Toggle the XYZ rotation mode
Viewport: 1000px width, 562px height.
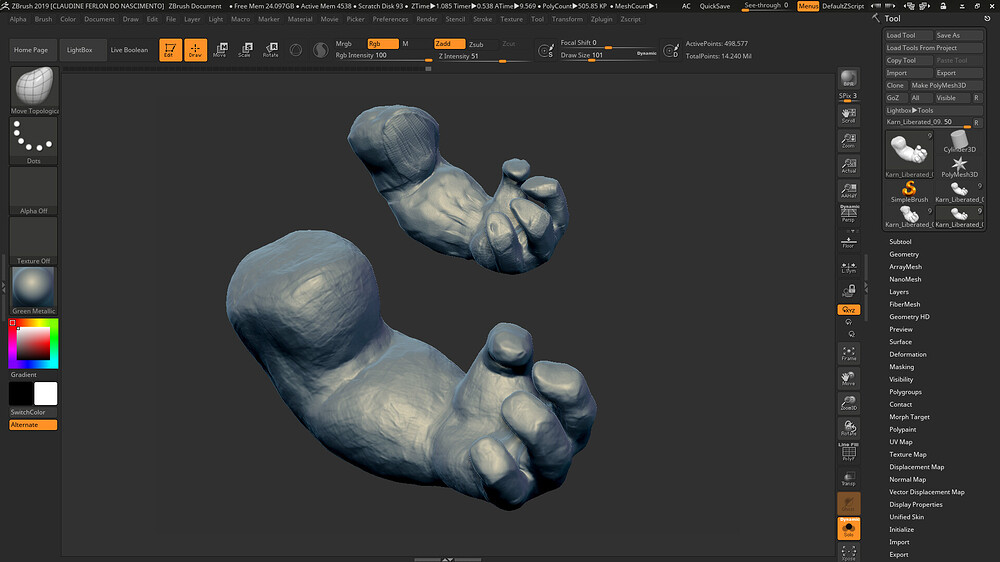pos(848,309)
